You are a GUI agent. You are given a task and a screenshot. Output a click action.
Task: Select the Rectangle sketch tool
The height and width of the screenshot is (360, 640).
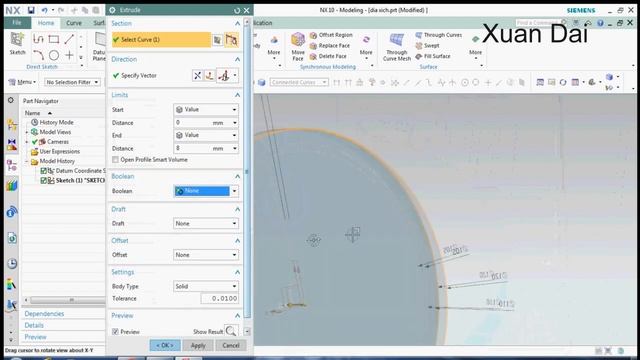(x=53, y=39)
